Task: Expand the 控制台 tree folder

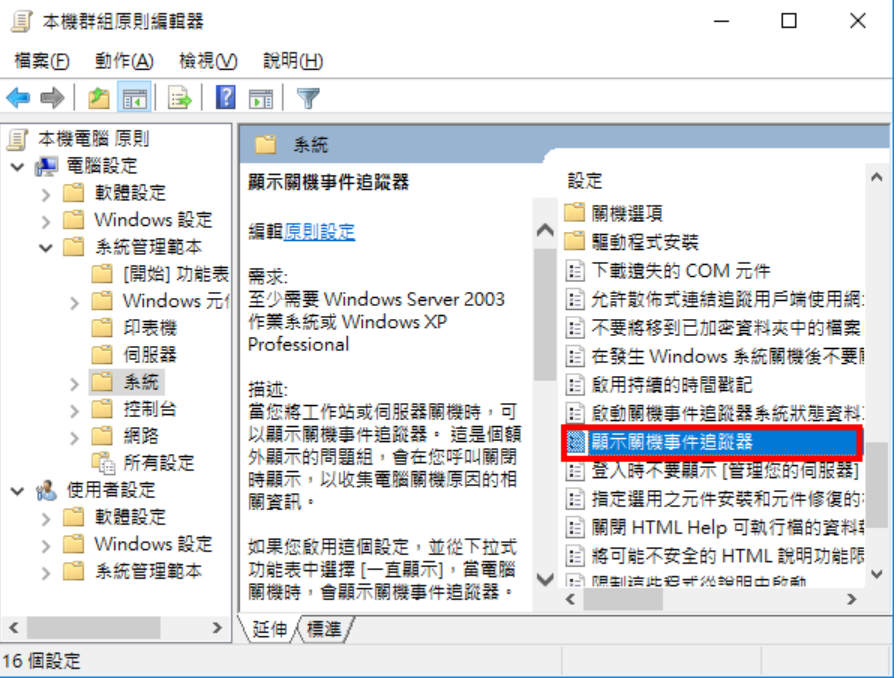Action: coord(74,410)
